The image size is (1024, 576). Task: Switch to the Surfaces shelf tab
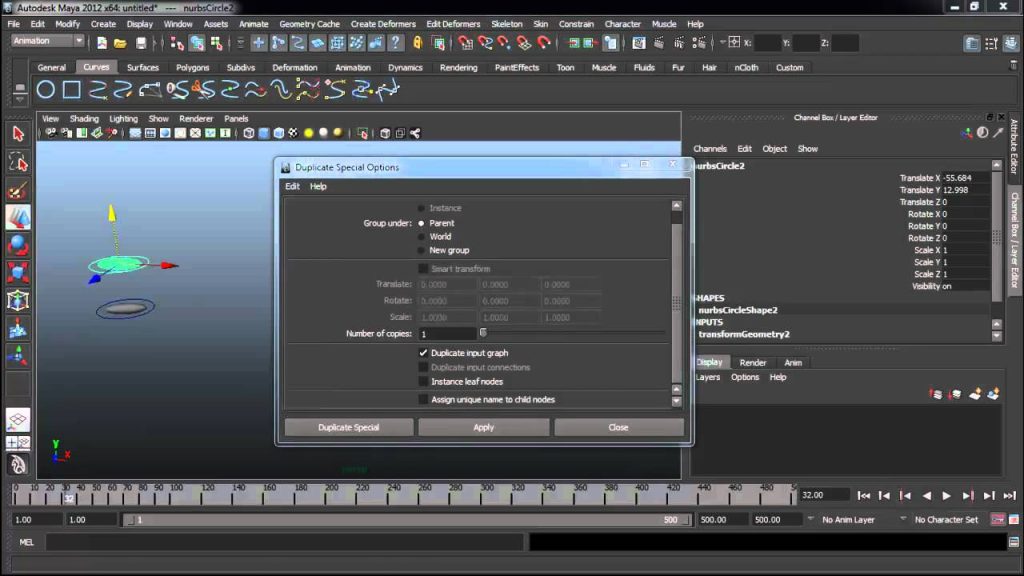click(142, 67)
